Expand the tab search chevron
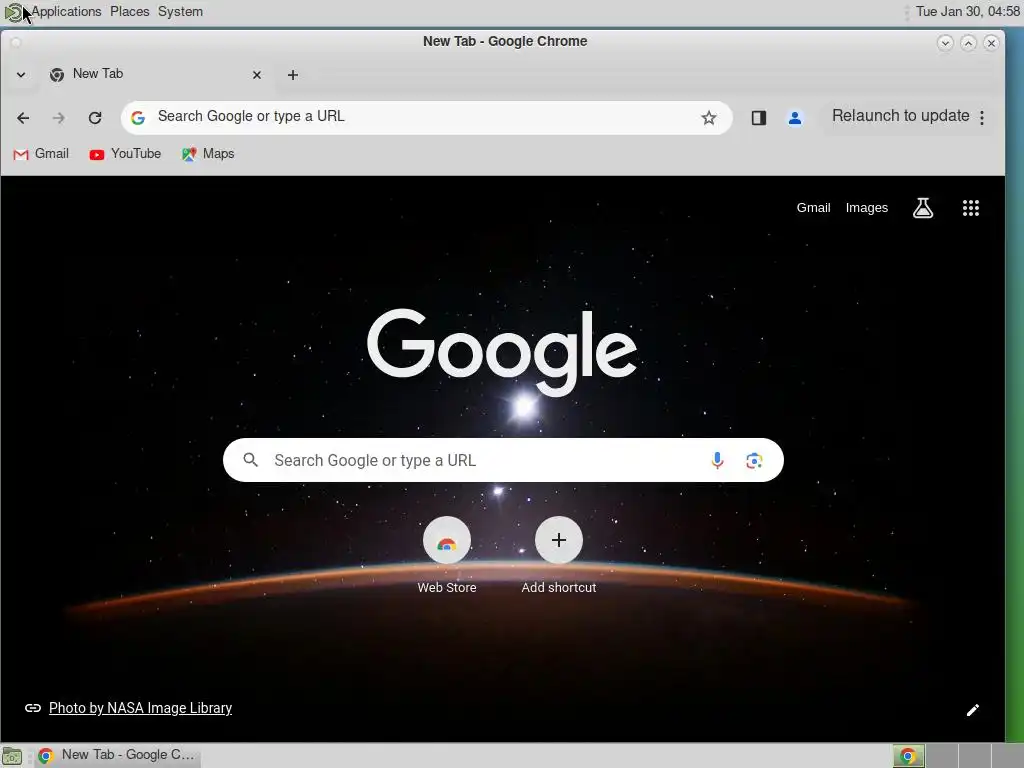This screenshot has width=1024, height=768. click(21, 74)
